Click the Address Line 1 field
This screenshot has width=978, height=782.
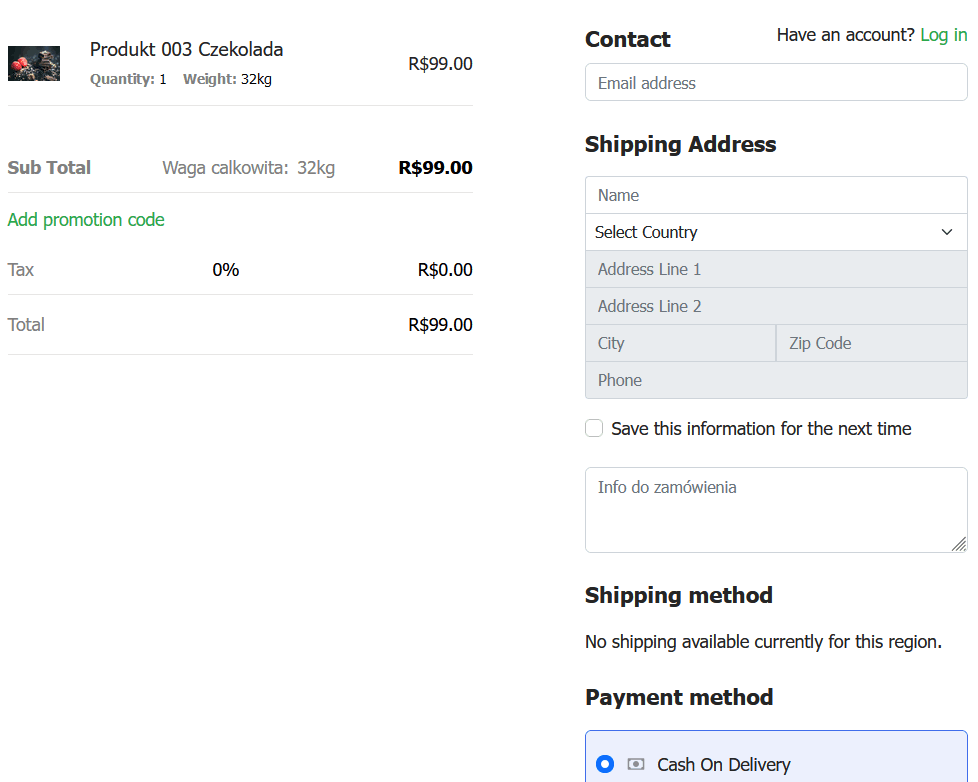pyautogui.click(x=776, y=269)
